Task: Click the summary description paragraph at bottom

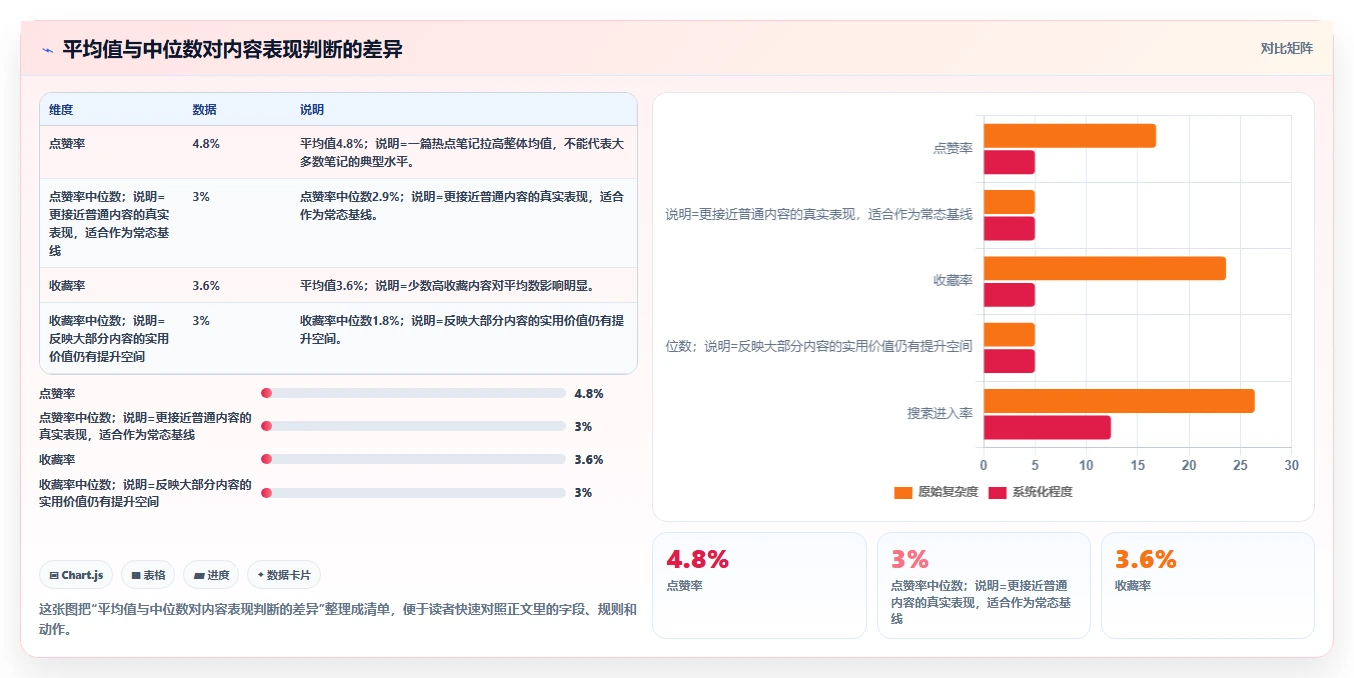Action: coord(337,619)
